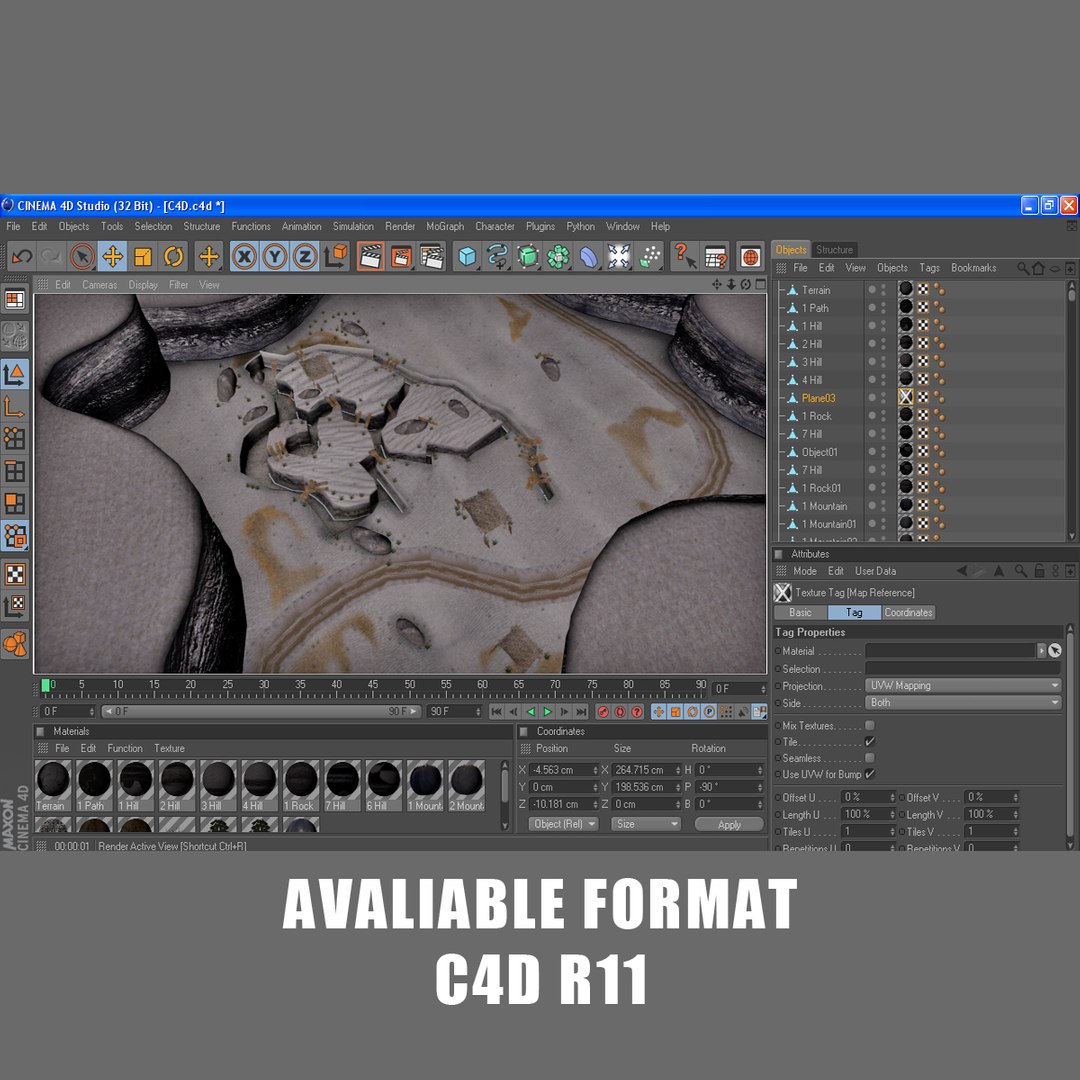Activate the Scale tool

click(143, 257)
